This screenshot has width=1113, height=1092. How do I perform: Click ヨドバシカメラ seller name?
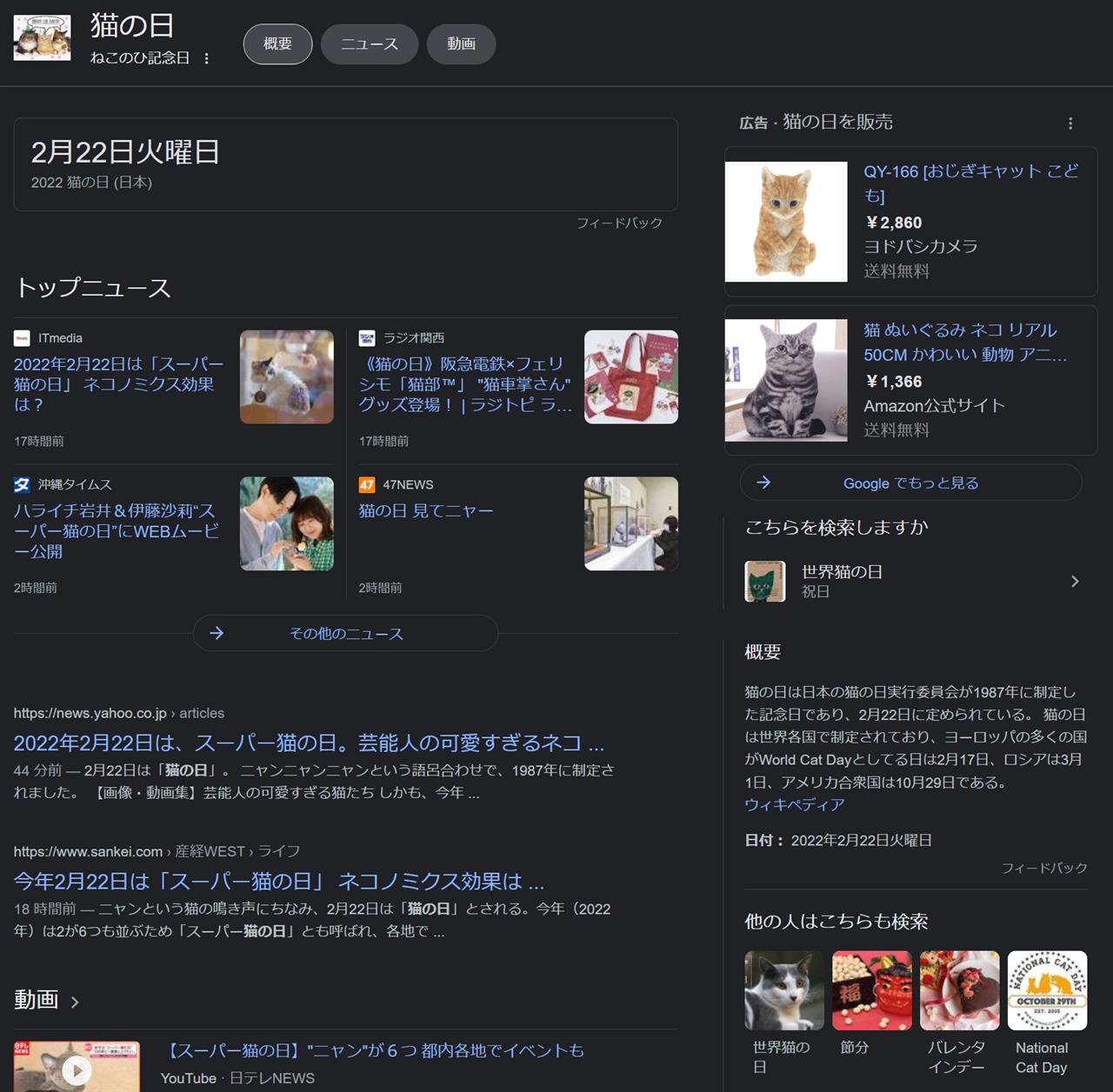tap(921, 247)
